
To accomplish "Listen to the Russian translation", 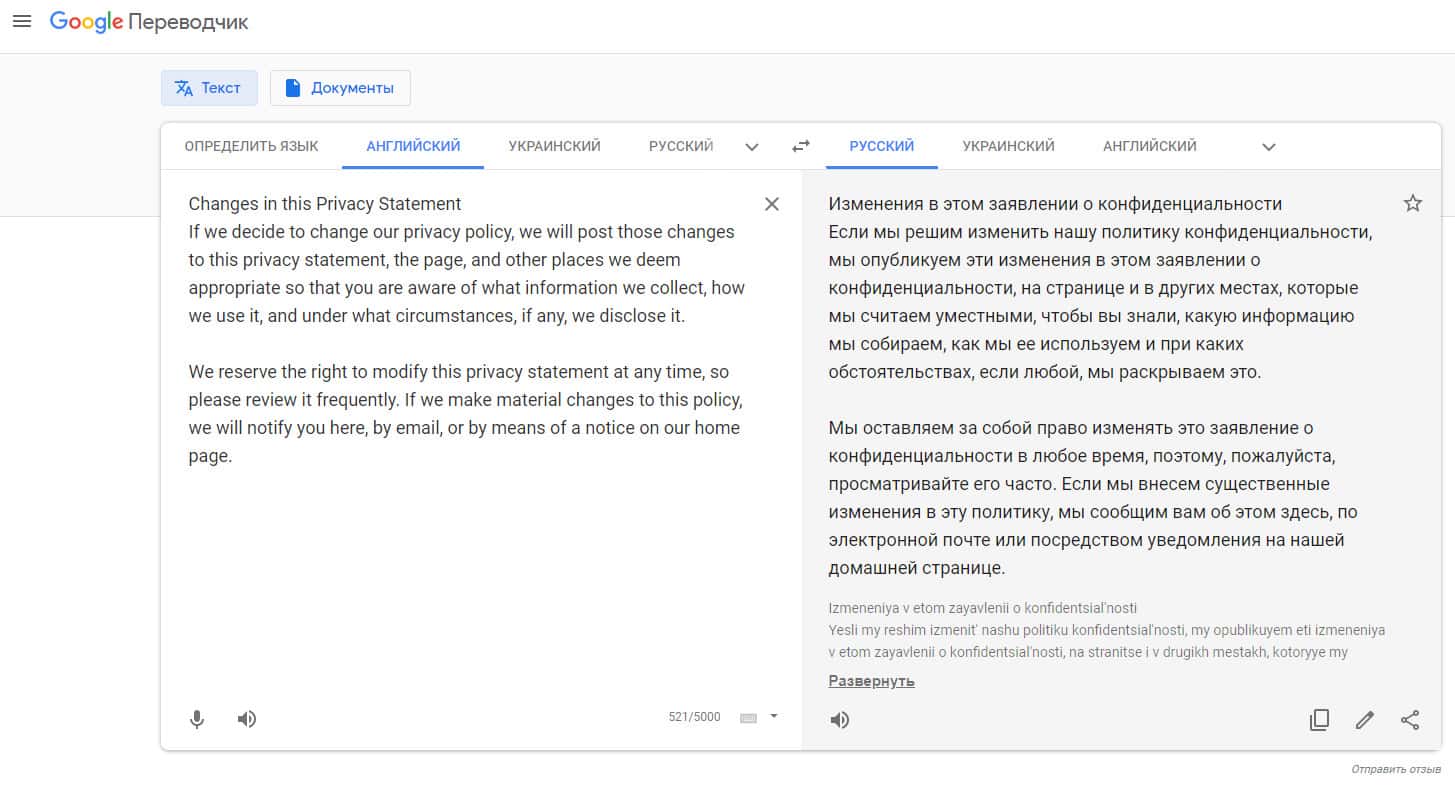I will (x=840, y=720).
